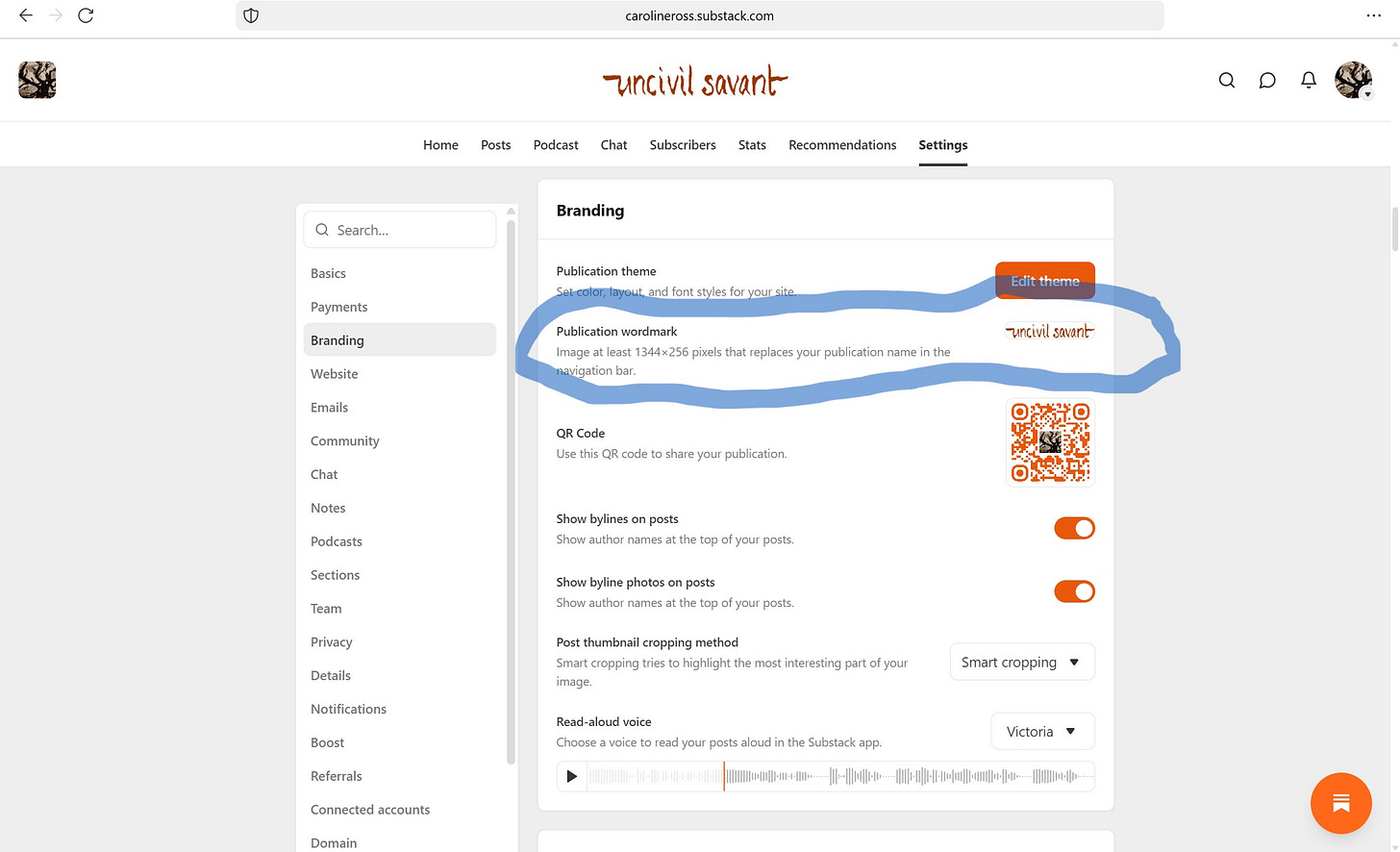
Task: Open Emails settings section
Action: point(400,408)
